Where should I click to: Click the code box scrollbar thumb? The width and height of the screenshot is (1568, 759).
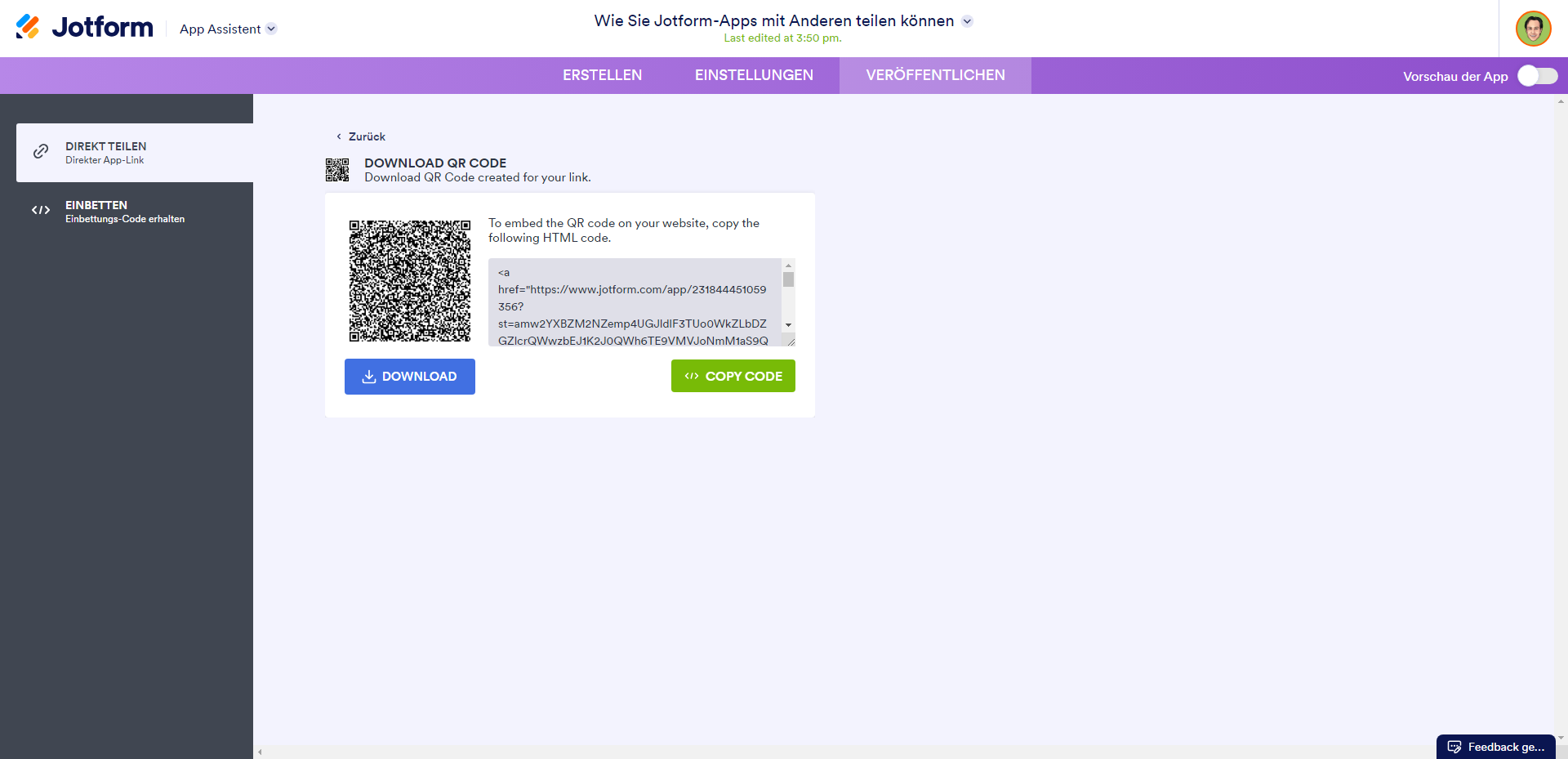point(789,279)
